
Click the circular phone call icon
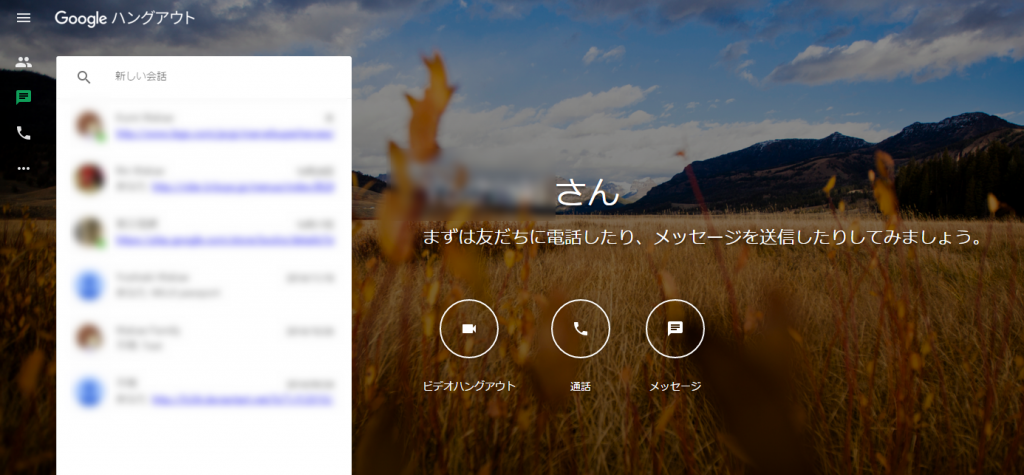pyautogui.click(x=580, y=328)
